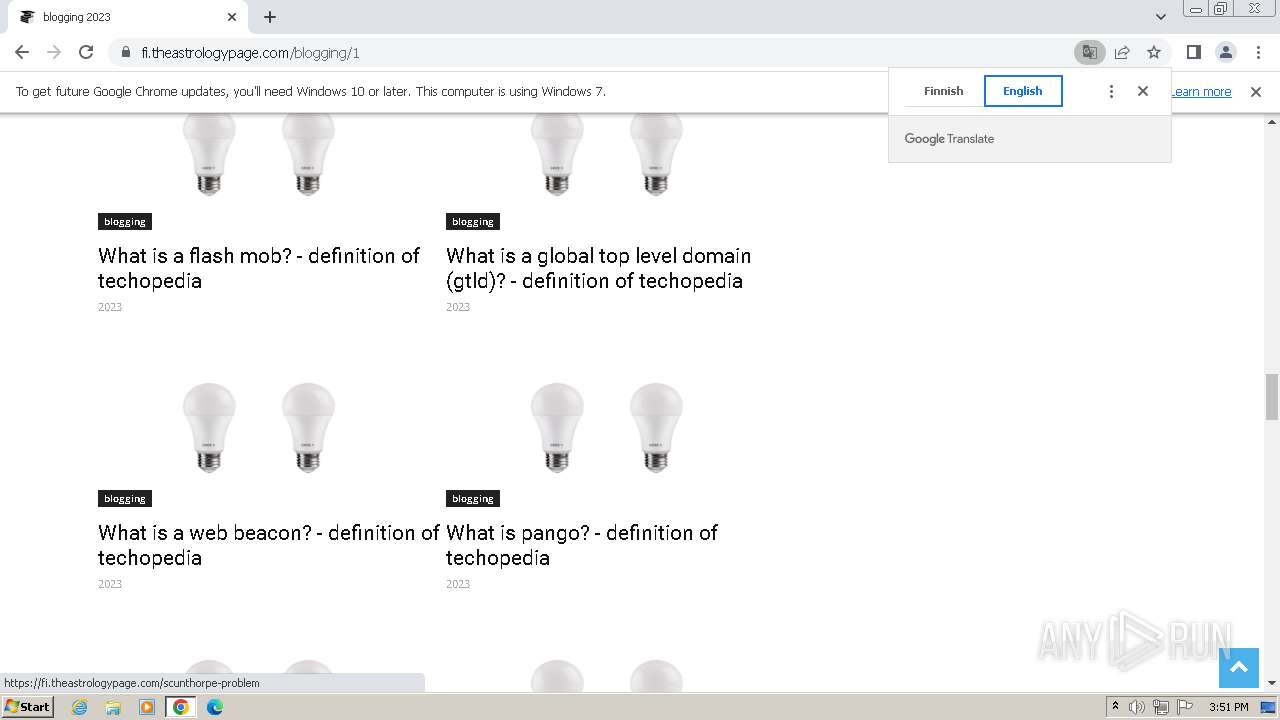Image resolution: width=1280 pixels, height=720 pixels.
Task: Click the vertical scrollbar thumb
Action: coord(1272,397)
